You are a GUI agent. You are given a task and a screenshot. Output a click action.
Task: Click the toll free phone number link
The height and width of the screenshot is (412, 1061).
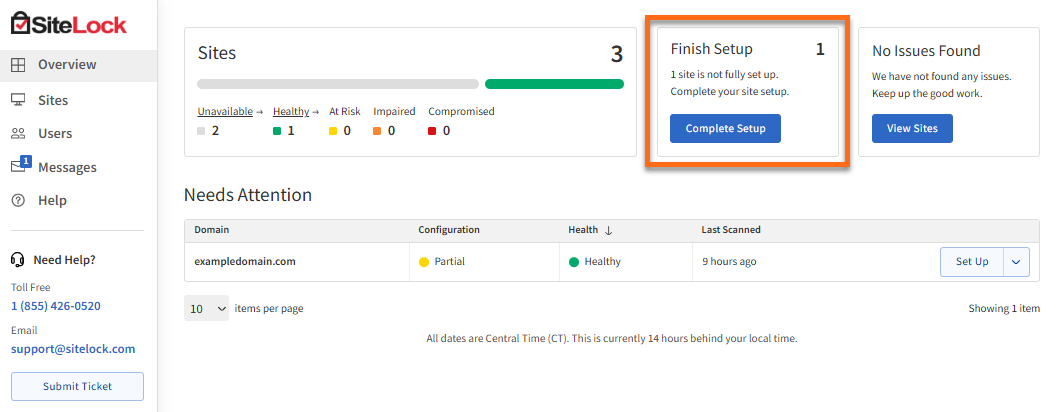[x=56, y=306]
